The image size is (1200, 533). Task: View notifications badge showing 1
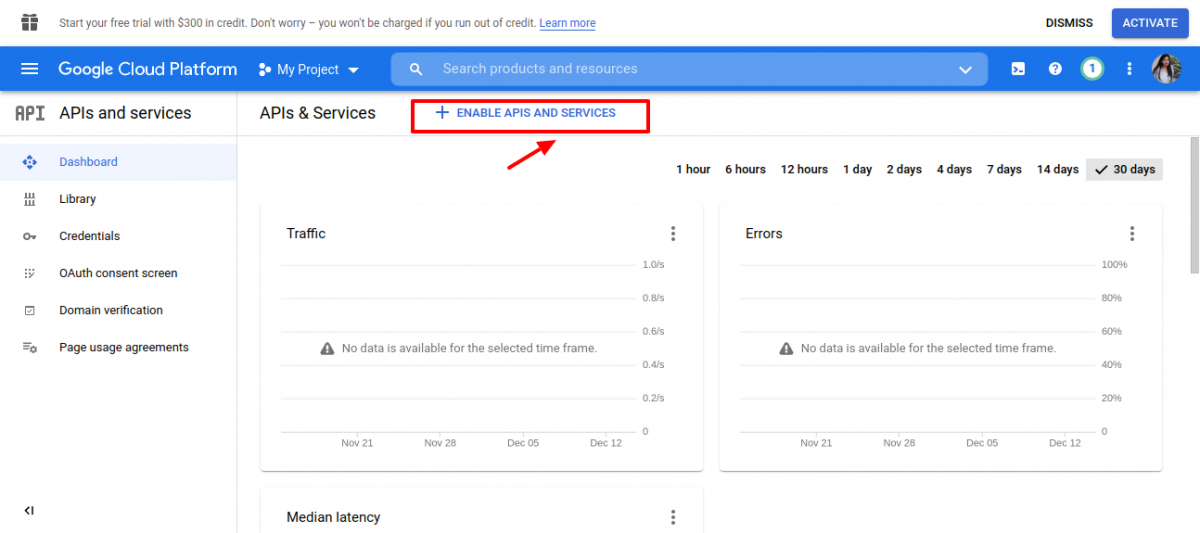[x=1092, y=69]
